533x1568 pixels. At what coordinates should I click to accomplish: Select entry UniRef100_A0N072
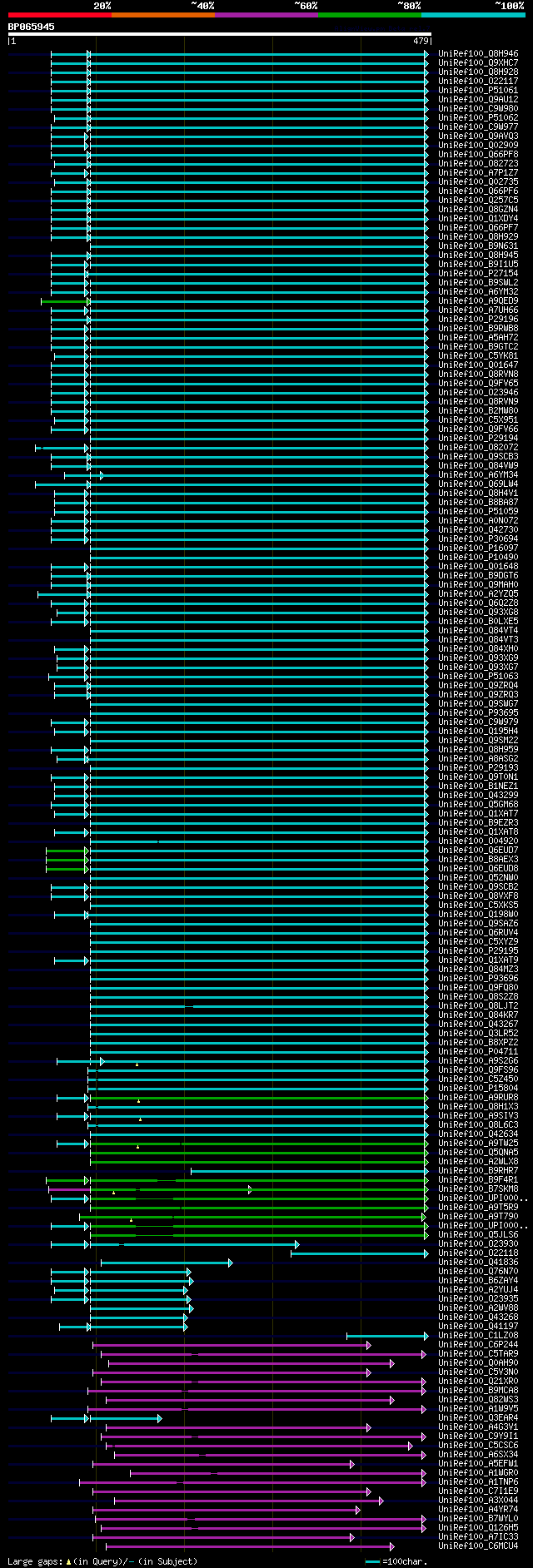(478, 521)
